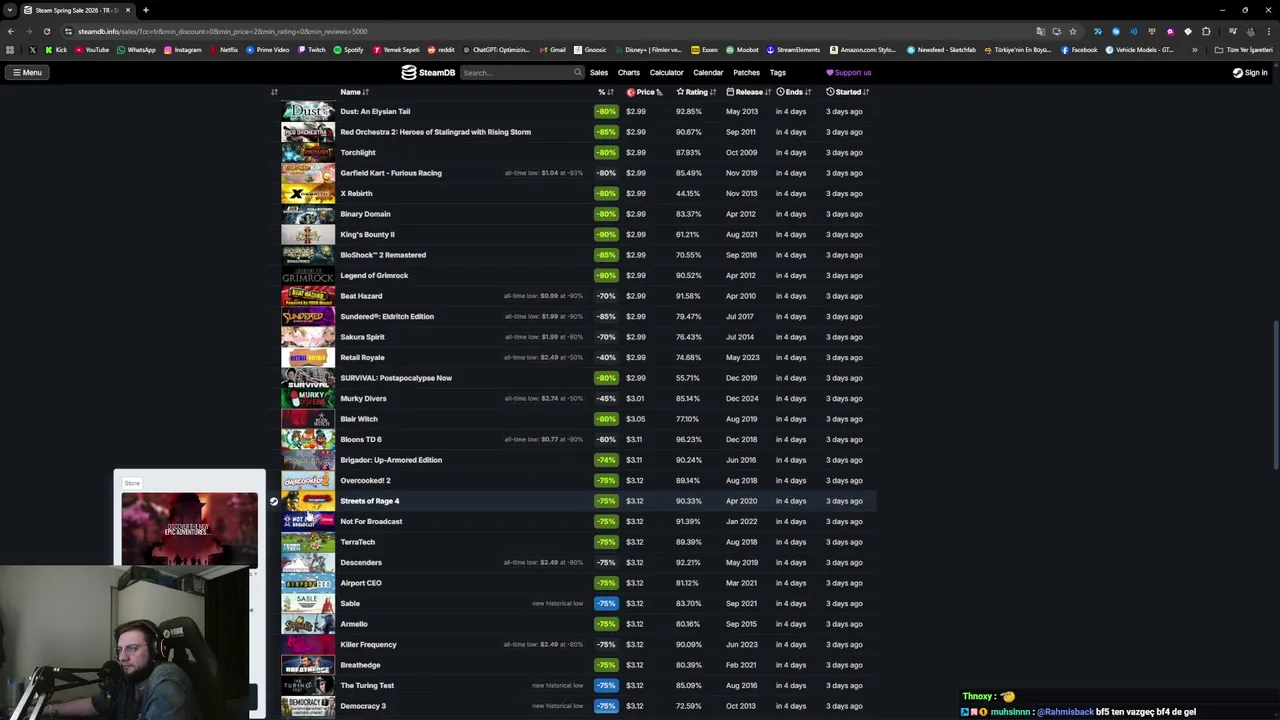Screen dimensions: 1280x720
Task: Sort the table by Rating column
Action: (x=696, y=92)
